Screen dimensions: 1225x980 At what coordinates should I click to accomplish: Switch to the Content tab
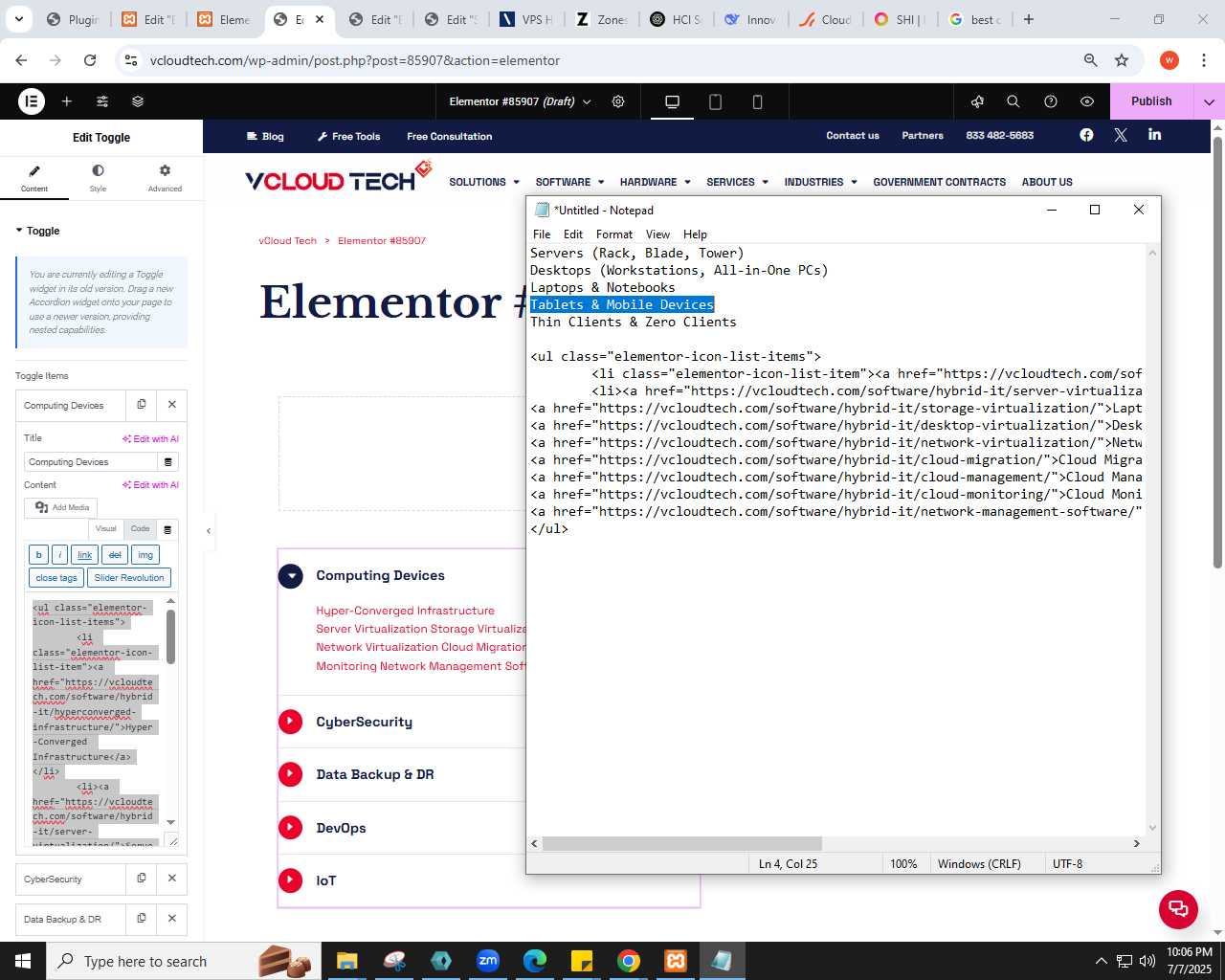34,178
